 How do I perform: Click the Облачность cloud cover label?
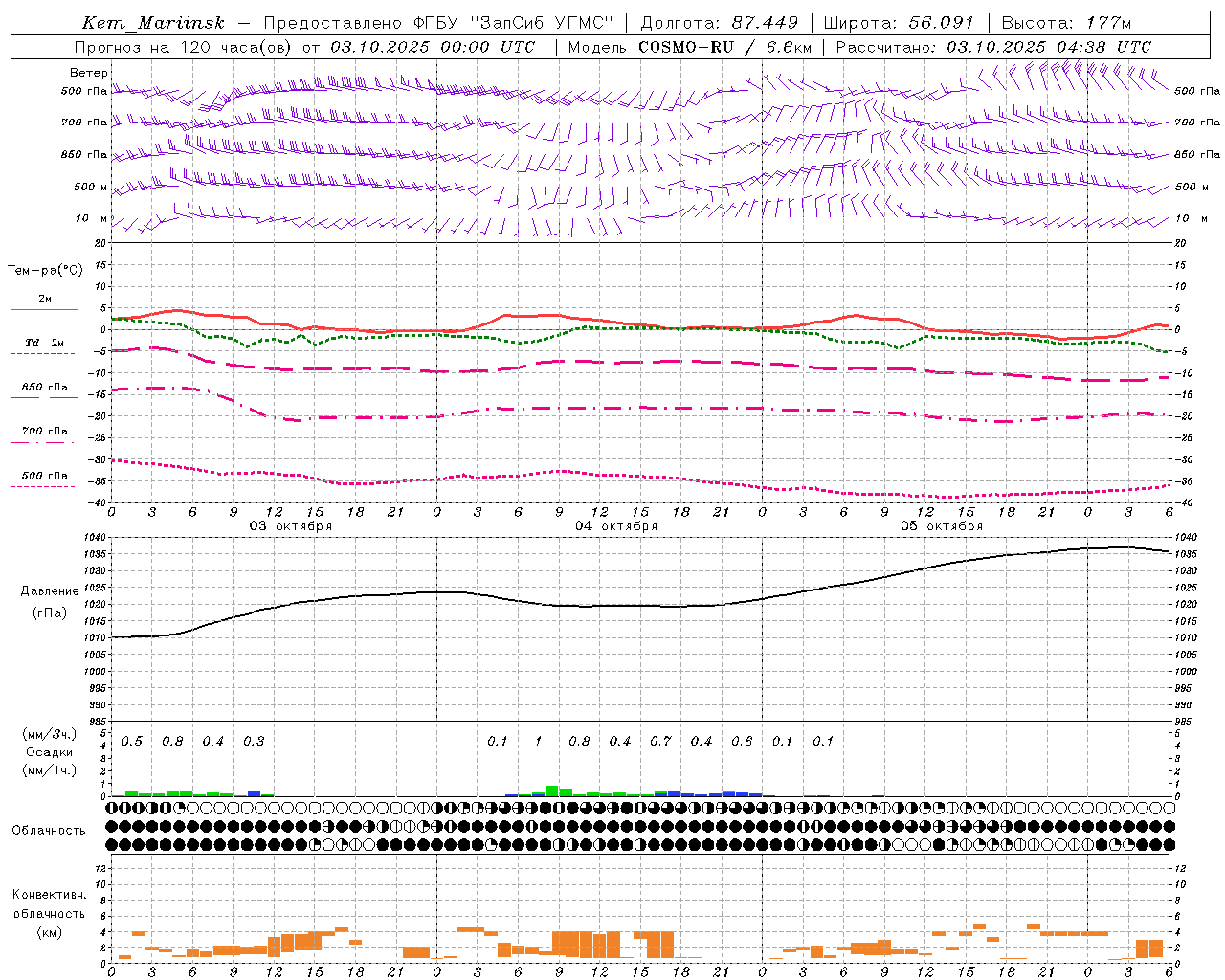pos(49,831)
